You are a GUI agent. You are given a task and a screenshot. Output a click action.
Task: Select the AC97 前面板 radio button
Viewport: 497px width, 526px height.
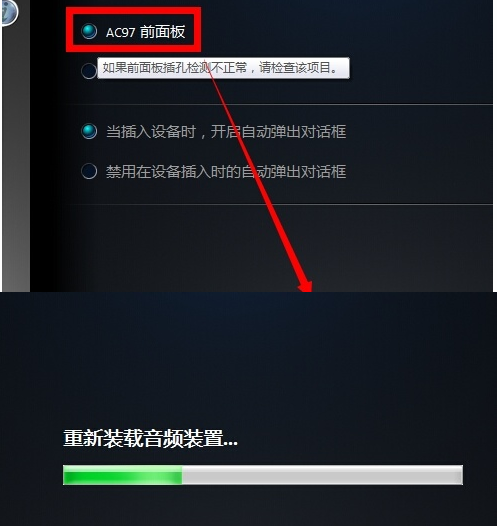pyautogui.click(x=89, y=31)
